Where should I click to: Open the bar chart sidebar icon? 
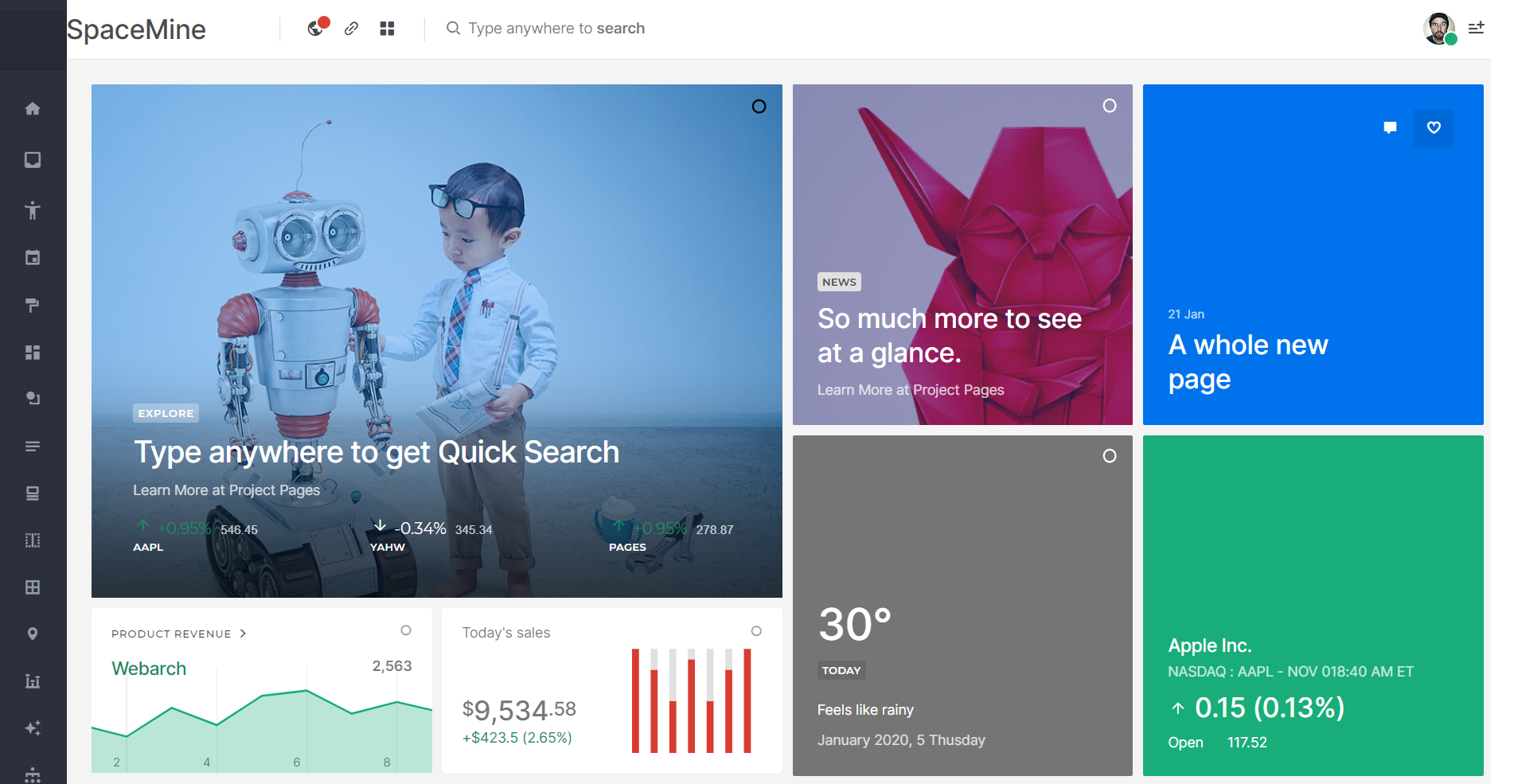tap(33, 681)
